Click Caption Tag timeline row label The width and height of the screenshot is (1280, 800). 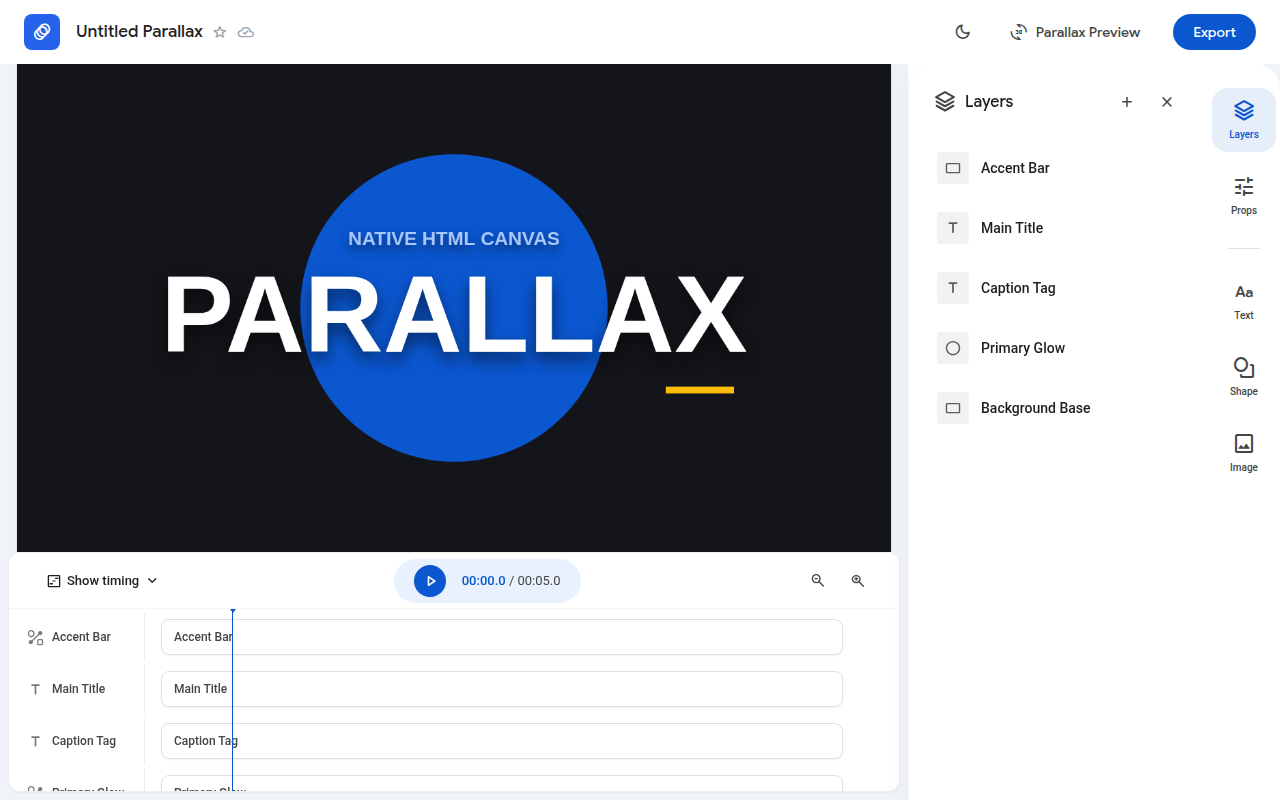coord(84,741)
